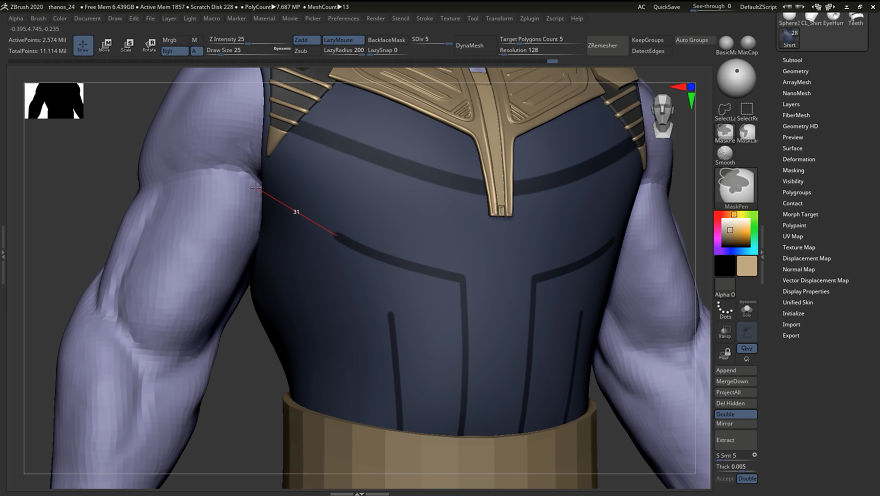The width and height of the screenshot is (880, 496).
Task: Expand the Geometry section
Action: [x=795, y=71]
